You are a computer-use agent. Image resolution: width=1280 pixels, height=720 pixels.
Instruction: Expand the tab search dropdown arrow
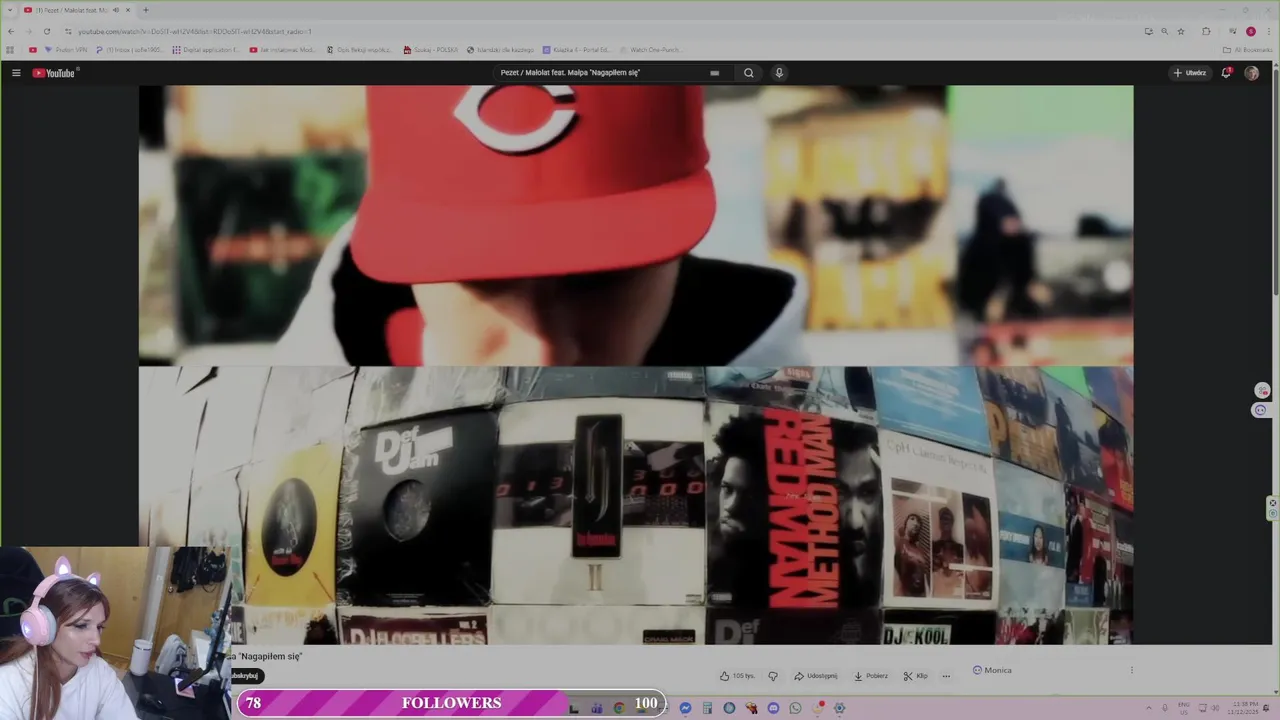(x=9, y=10)
